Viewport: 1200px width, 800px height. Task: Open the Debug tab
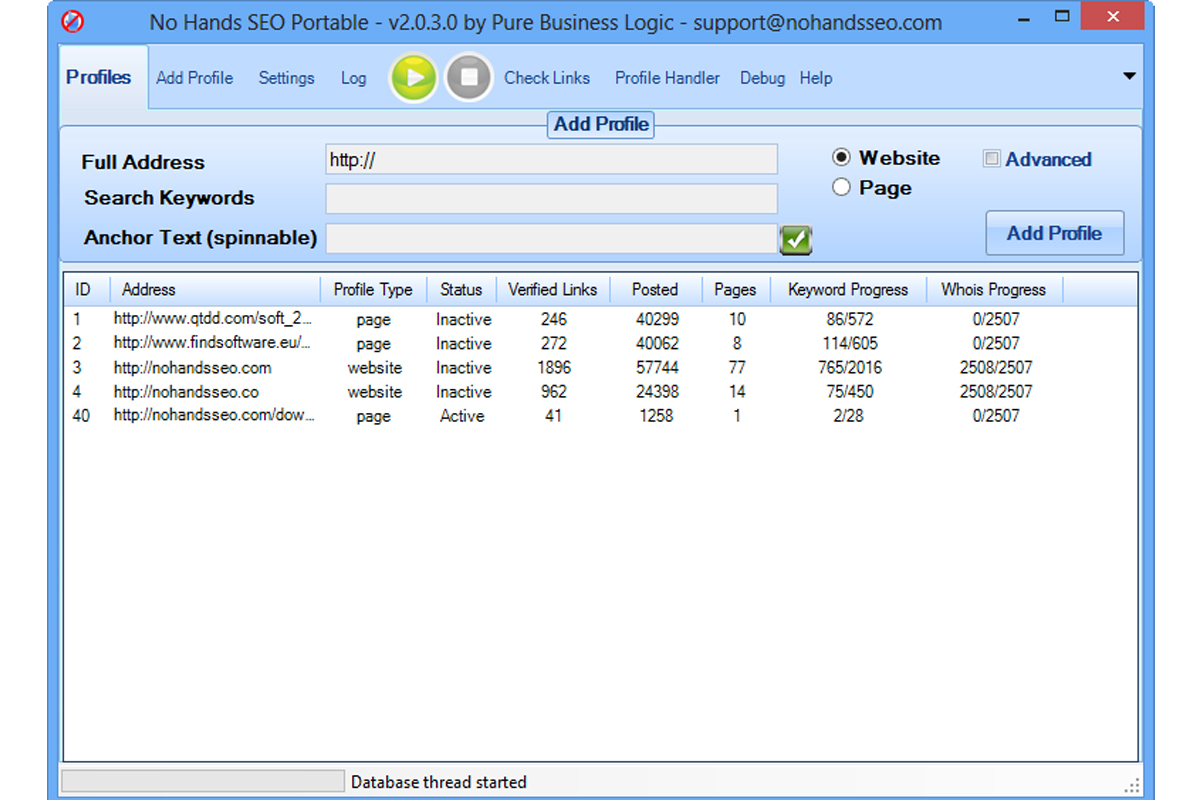pos(762,78)
